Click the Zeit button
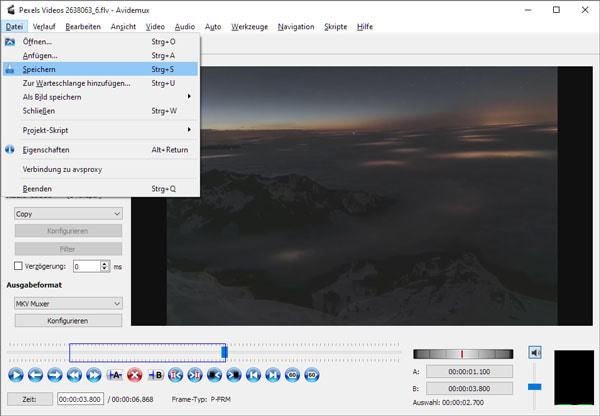 click(x=29, y=398)
